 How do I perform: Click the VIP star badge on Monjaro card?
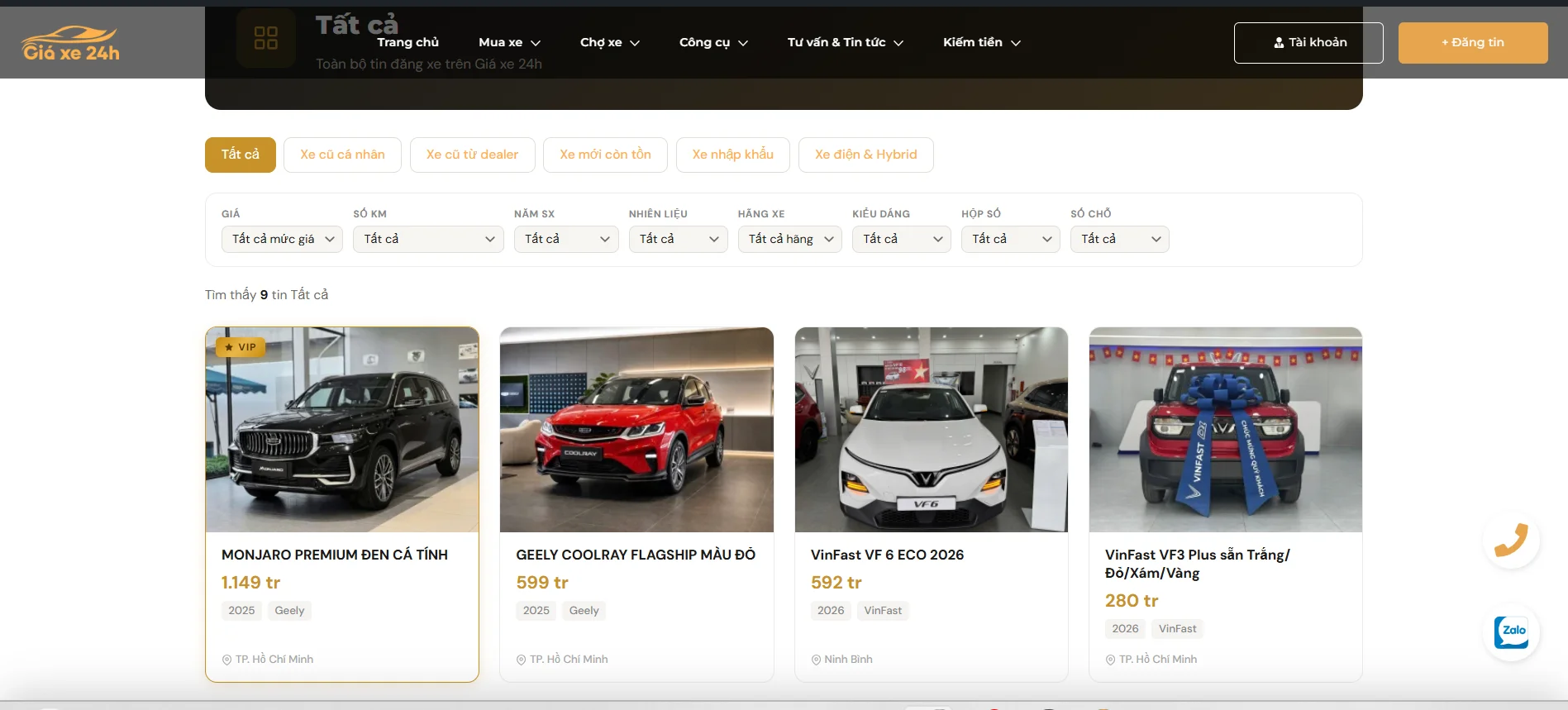[241, 347]
